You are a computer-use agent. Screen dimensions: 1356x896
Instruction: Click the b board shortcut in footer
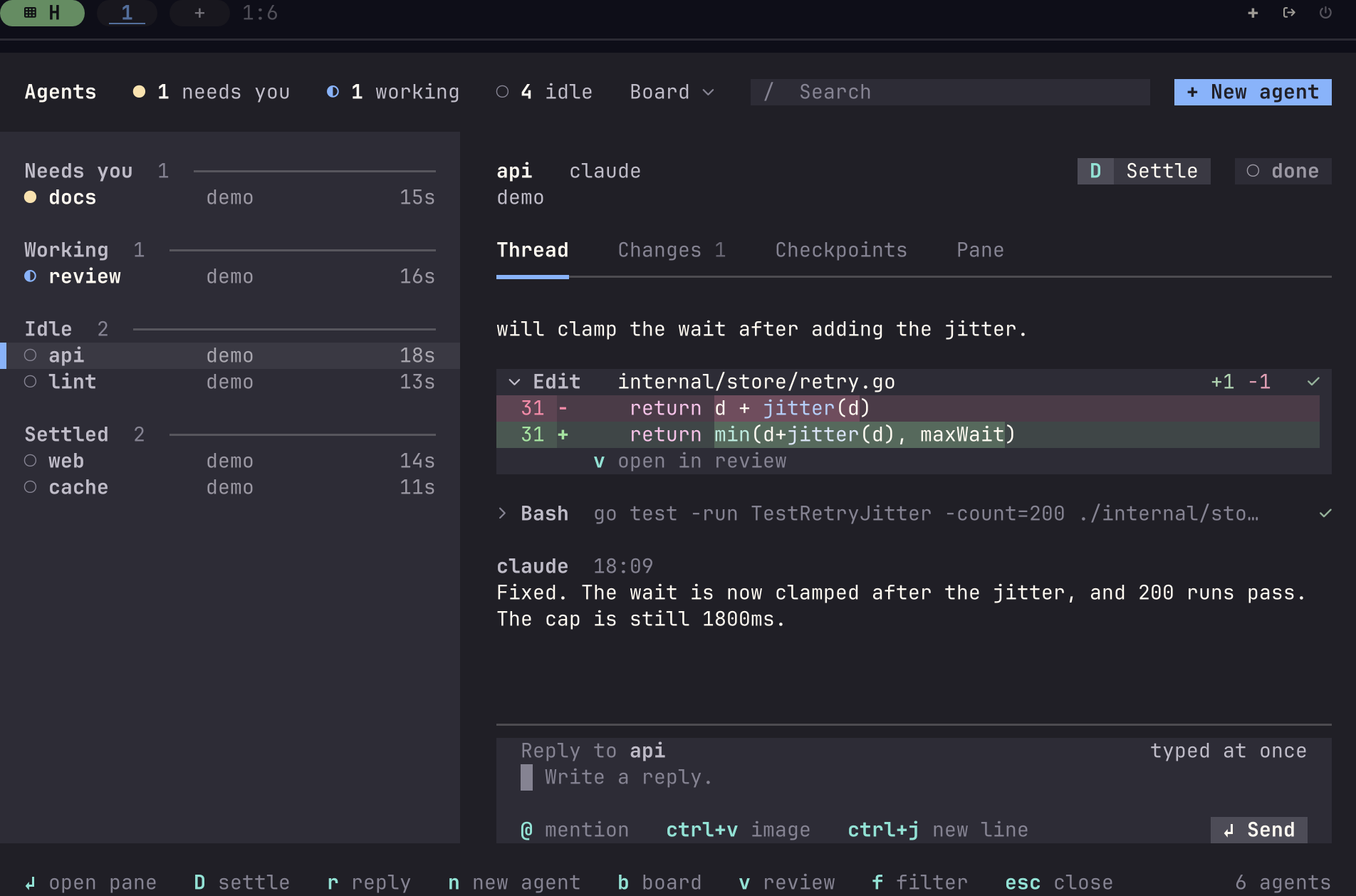(659, 882)
